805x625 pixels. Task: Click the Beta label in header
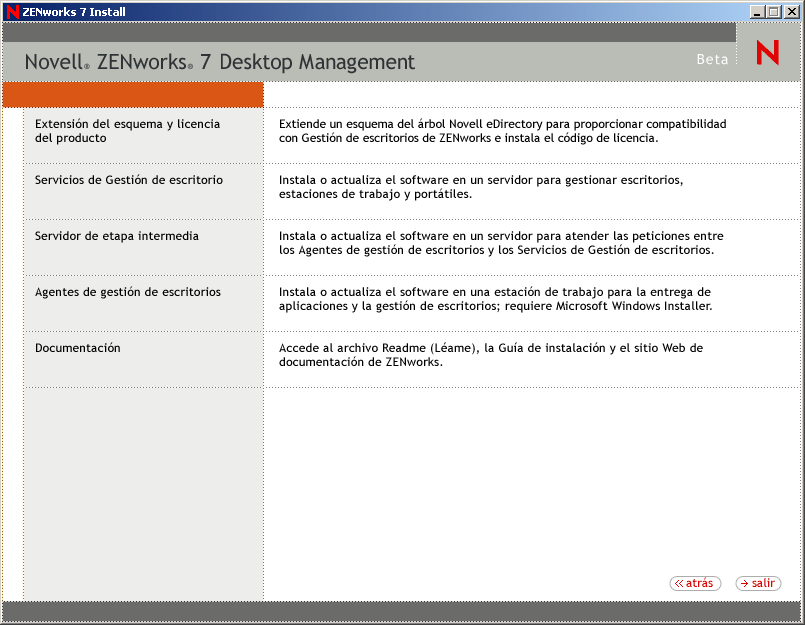point(712,60)
